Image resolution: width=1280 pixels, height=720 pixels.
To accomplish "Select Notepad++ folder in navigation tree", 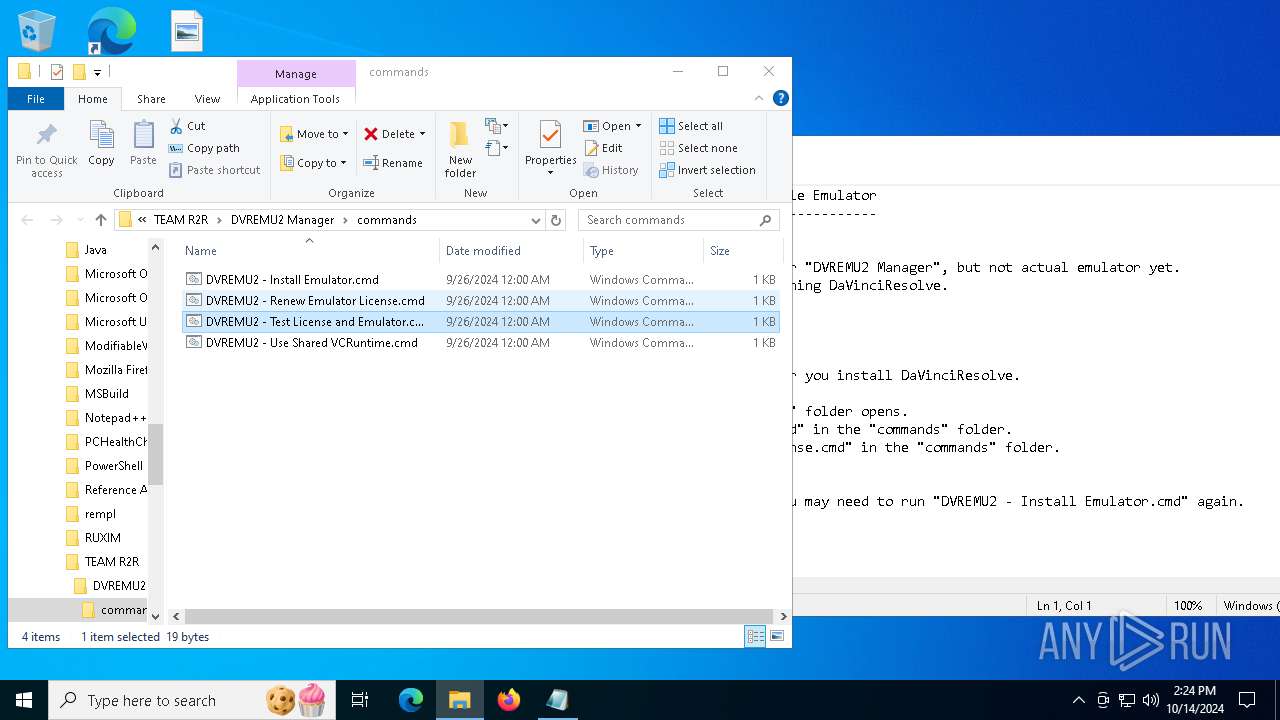I will pyautogui.click(x=105, y=418).
